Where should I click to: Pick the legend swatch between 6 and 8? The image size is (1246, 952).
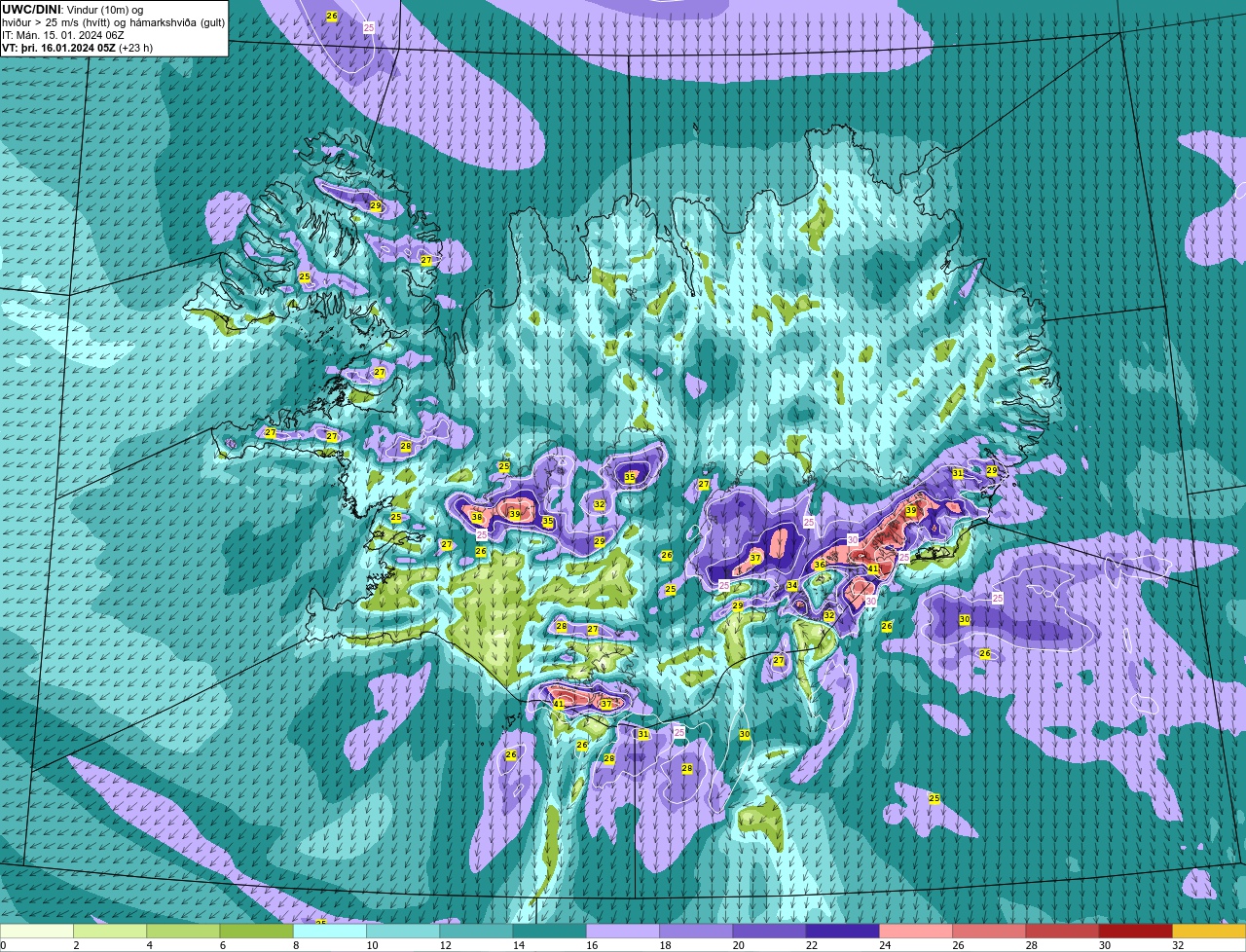point(256,932)
